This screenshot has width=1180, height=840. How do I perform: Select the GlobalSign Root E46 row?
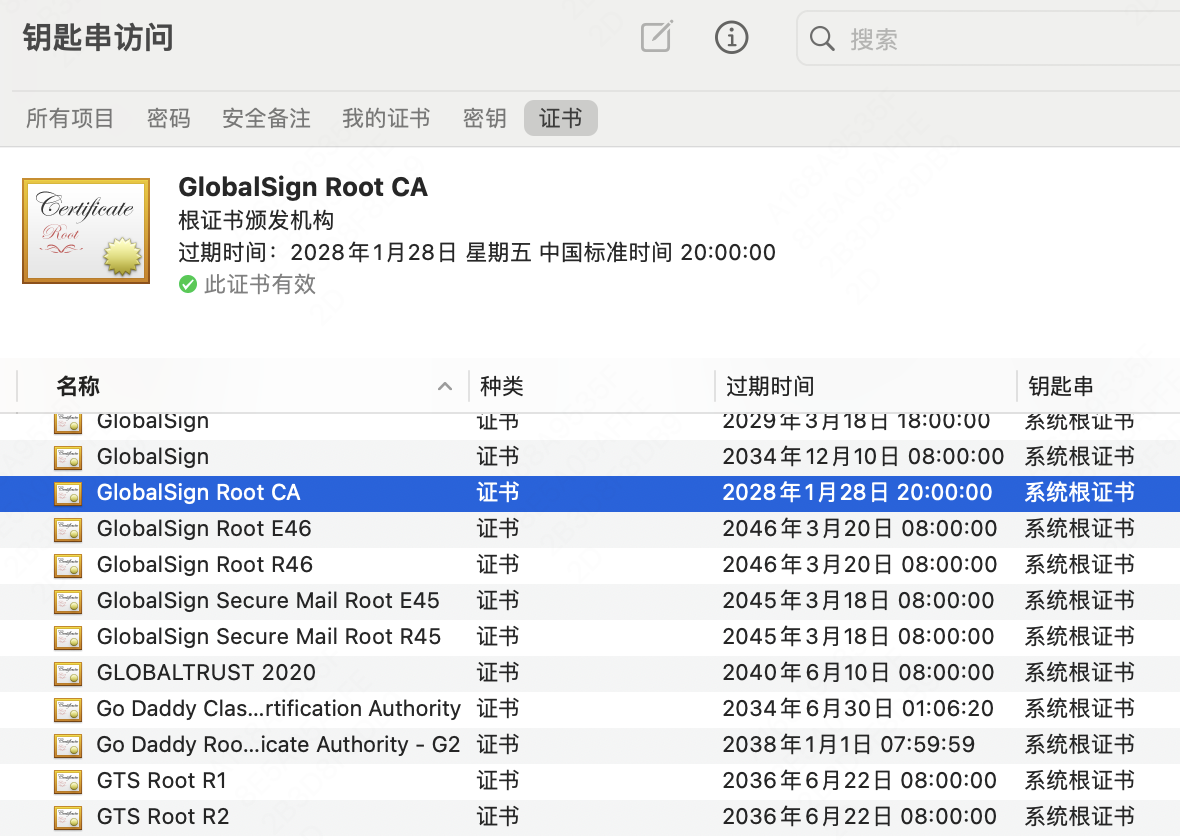click(x=590, y=530)
